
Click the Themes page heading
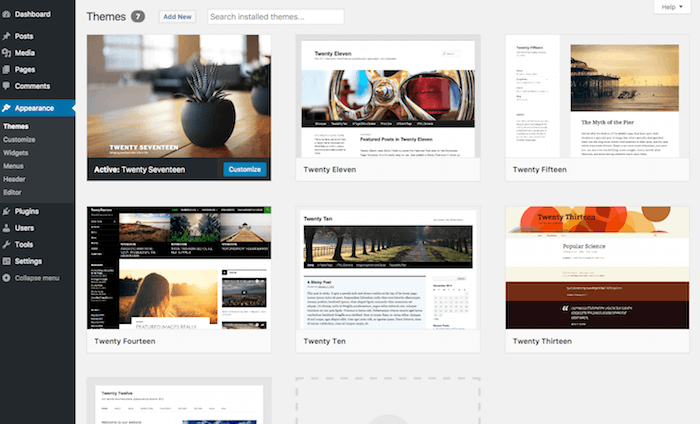coord(106,17)
